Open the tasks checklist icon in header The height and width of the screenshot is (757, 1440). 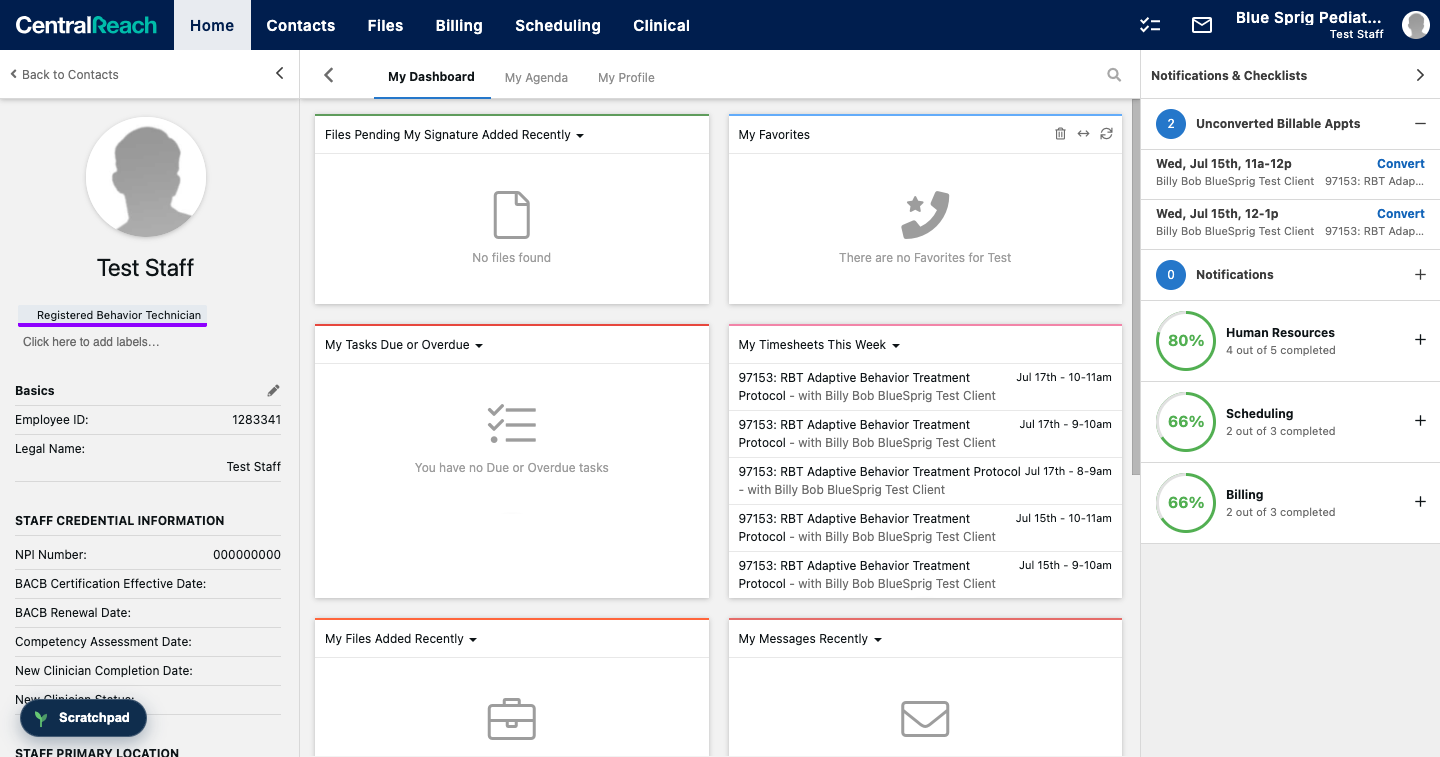point(1150,25)
